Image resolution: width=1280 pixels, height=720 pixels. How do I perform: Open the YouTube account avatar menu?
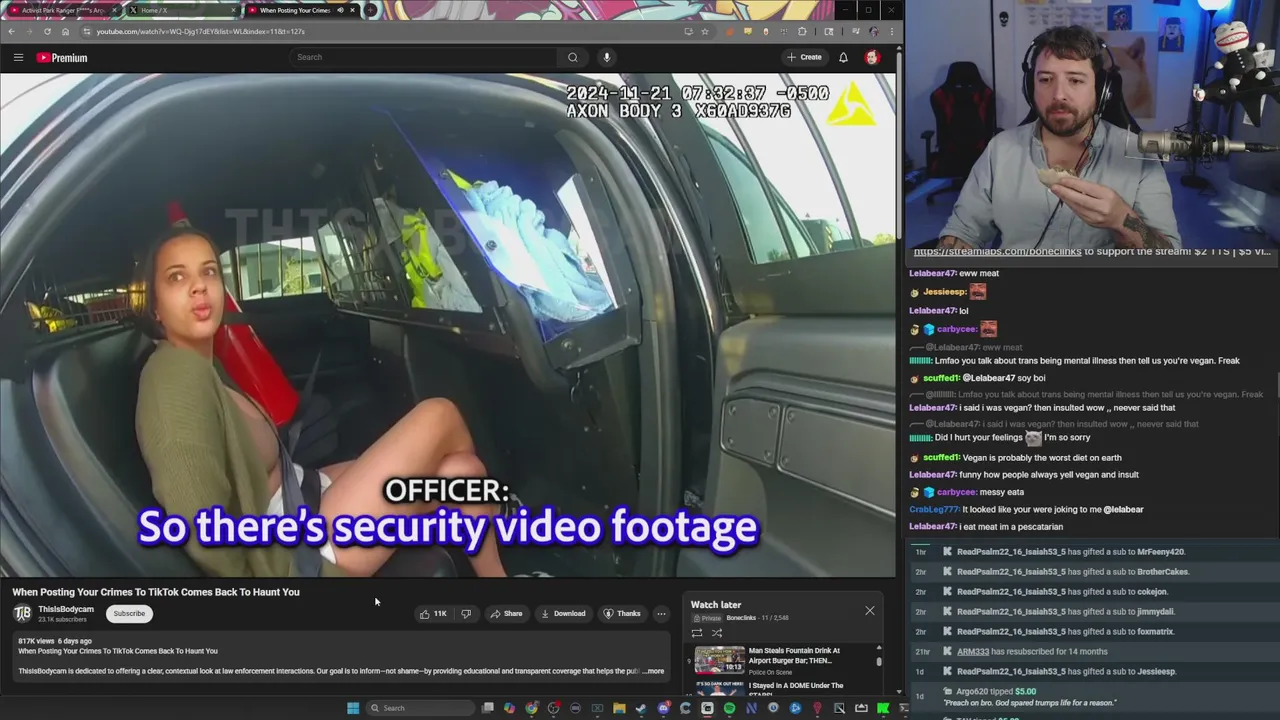pyautogui.click(x=872, y=57)
